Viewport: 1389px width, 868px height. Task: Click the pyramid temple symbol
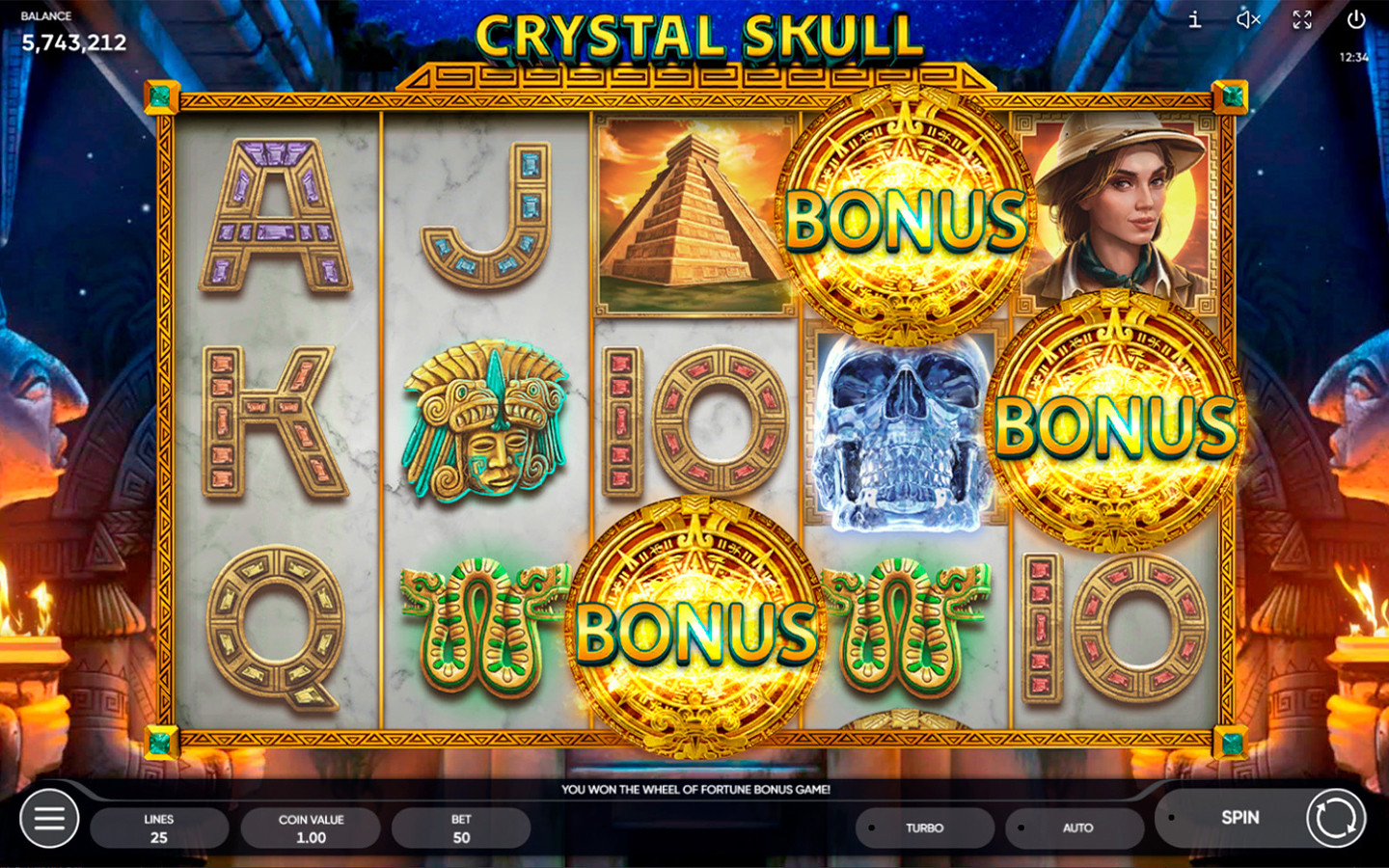pyautogui.click(x=693, y=214)
